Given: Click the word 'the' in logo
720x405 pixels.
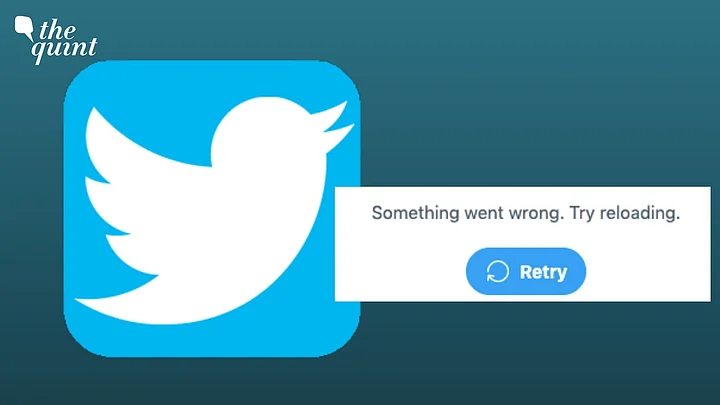Looking at the screenshot, I should (x=57, y=30).
